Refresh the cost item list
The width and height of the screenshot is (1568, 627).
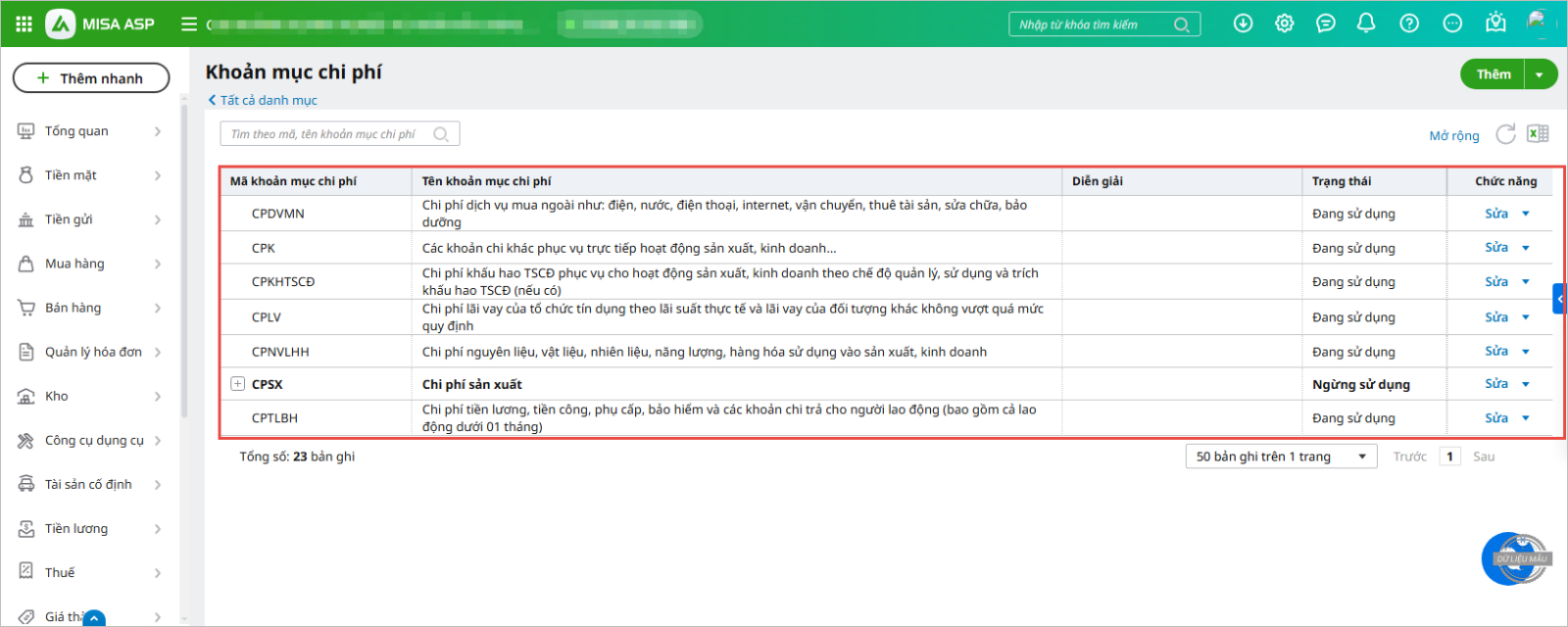tap(1505, 134)
